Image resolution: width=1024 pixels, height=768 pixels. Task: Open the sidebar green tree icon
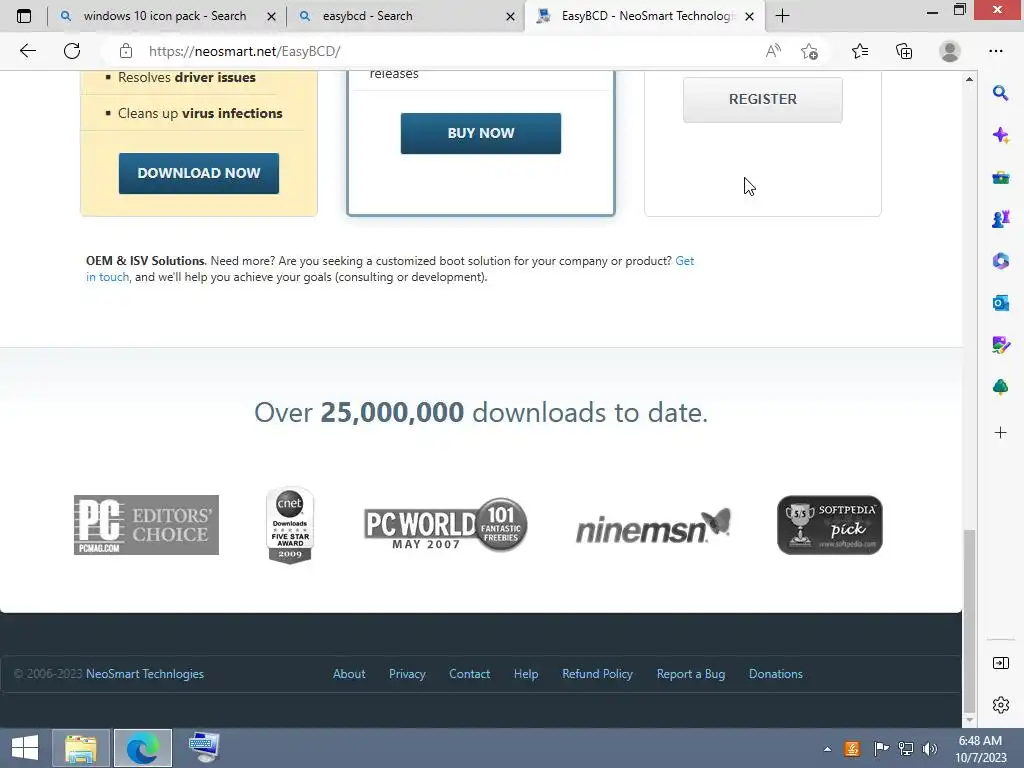[1000, 387]
